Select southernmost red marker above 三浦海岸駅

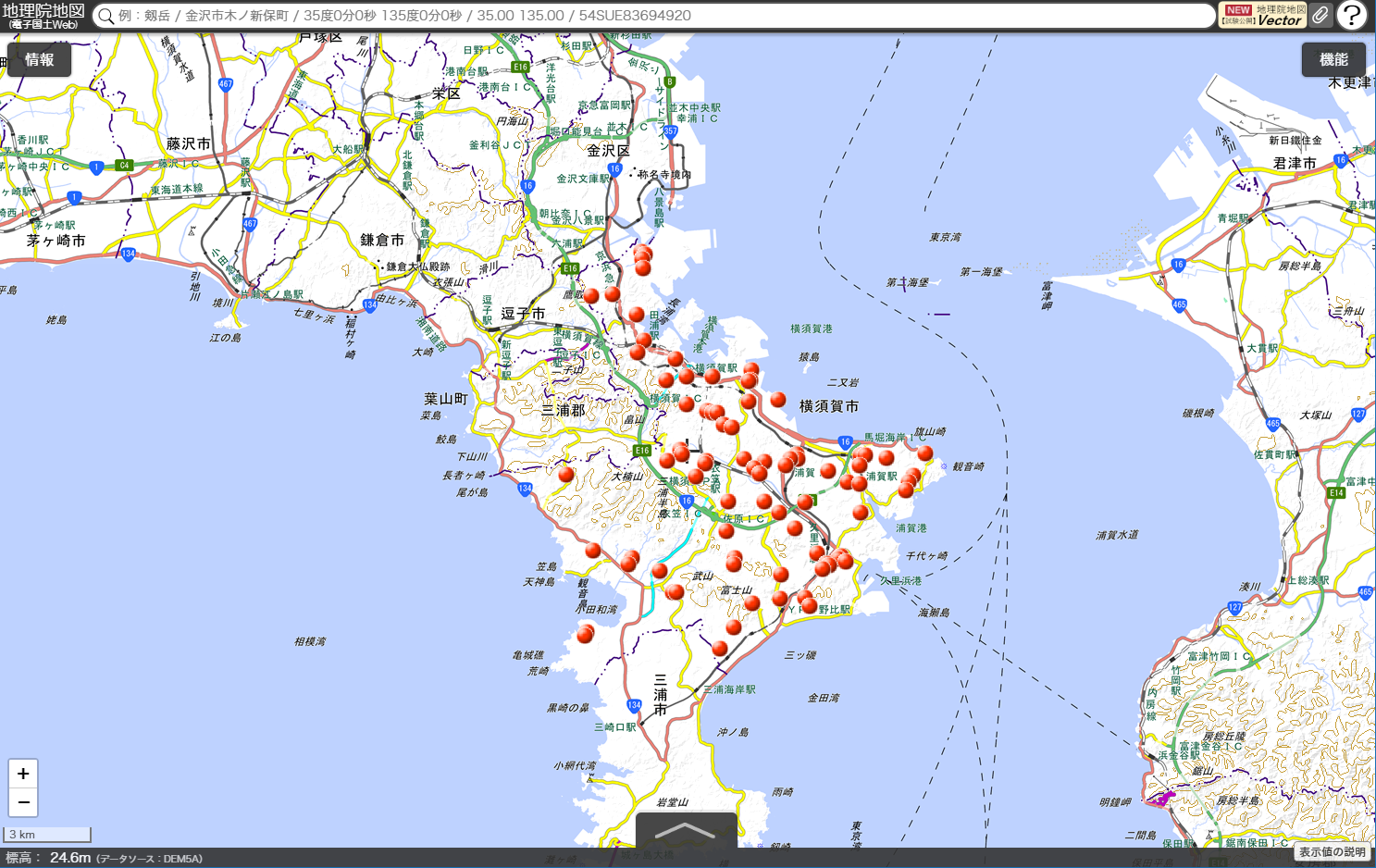(x=720, y=648)
